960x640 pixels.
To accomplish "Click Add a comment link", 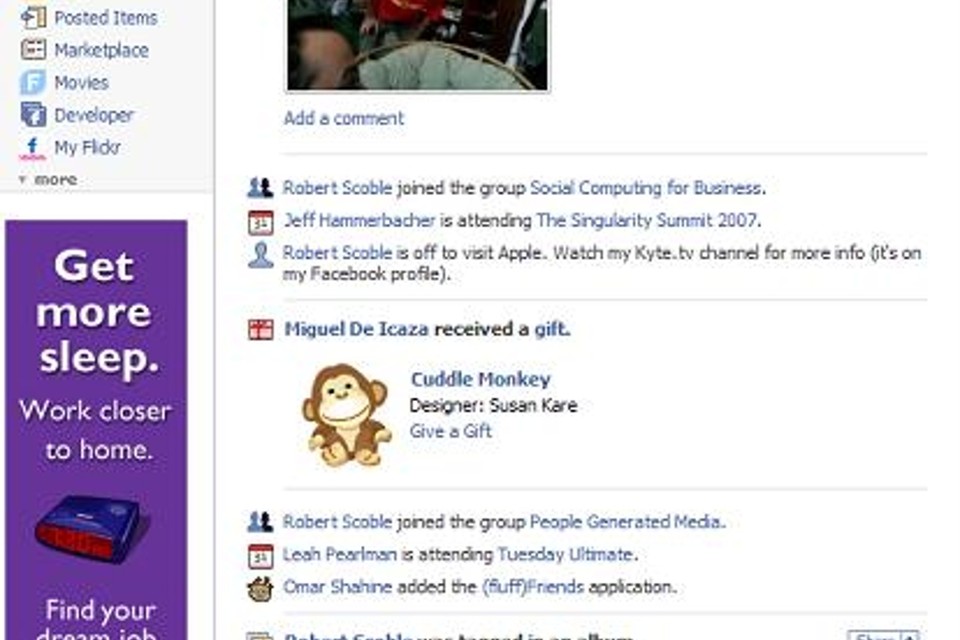I will 343,118.
